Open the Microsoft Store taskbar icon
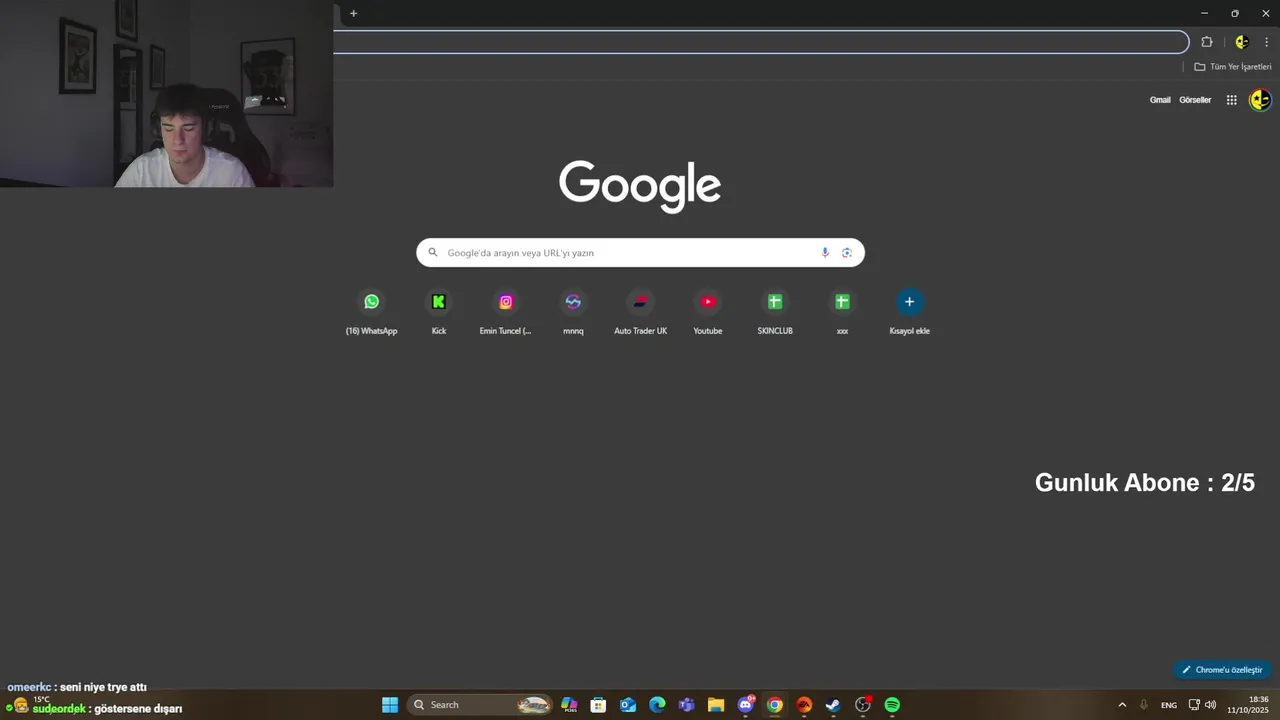1280x720 pixels. point(598,705)
